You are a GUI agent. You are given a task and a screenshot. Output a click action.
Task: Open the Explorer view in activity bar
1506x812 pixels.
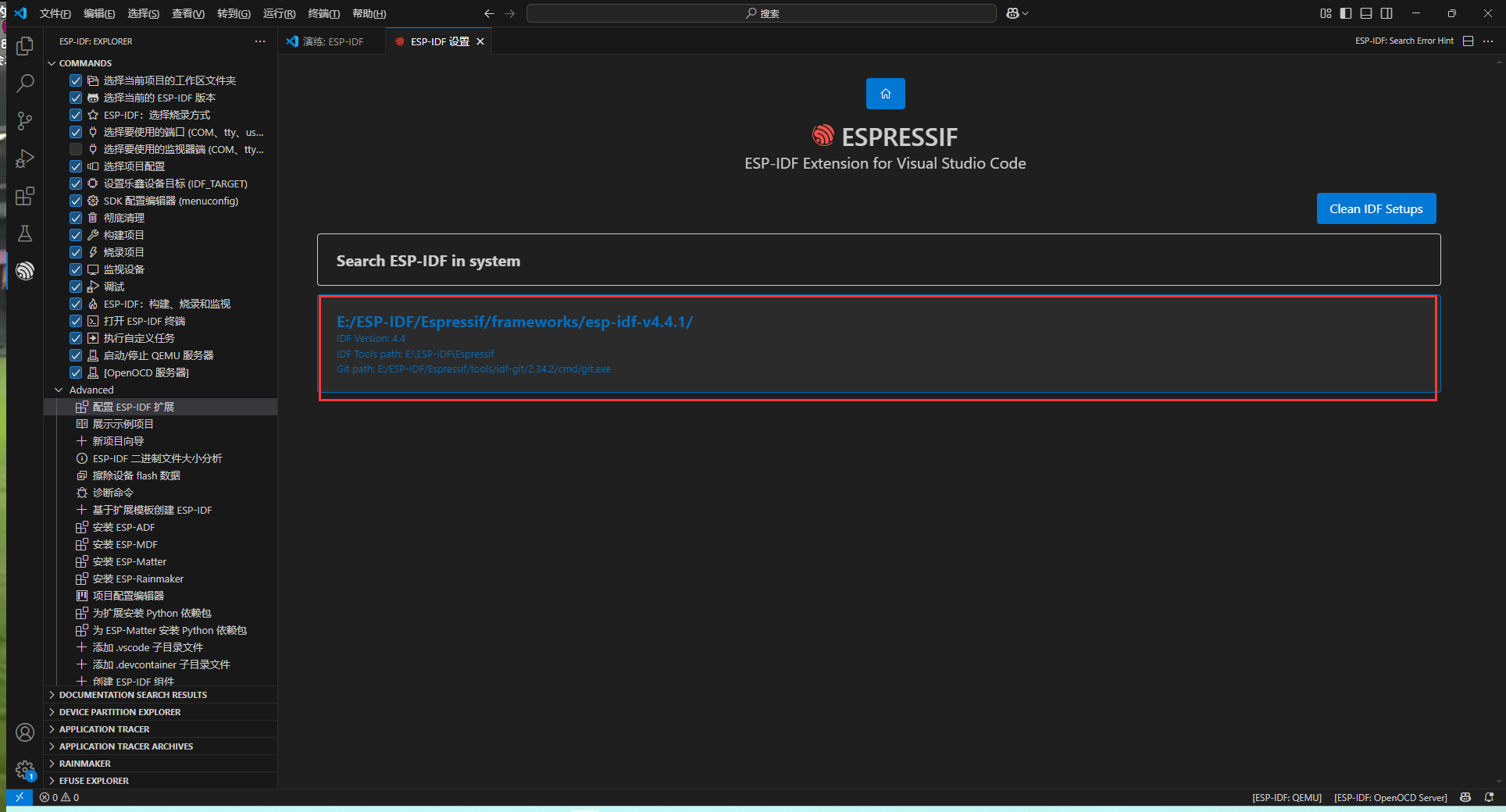pyautogui.click(x=25, y=46)
